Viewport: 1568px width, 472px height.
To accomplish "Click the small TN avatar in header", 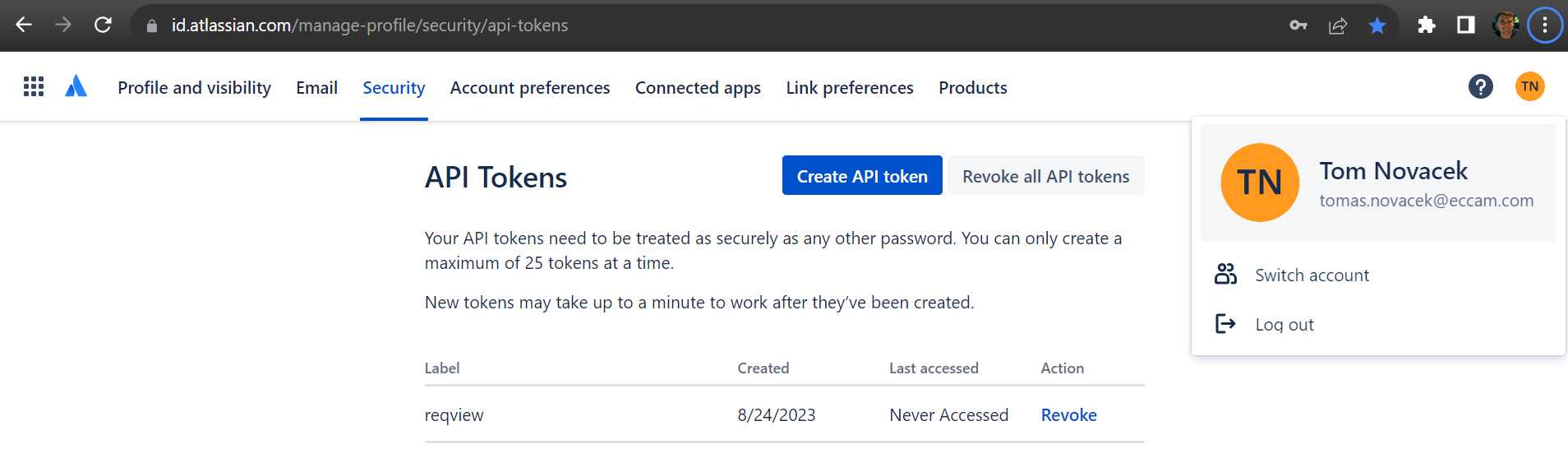I will point(1530,86).
